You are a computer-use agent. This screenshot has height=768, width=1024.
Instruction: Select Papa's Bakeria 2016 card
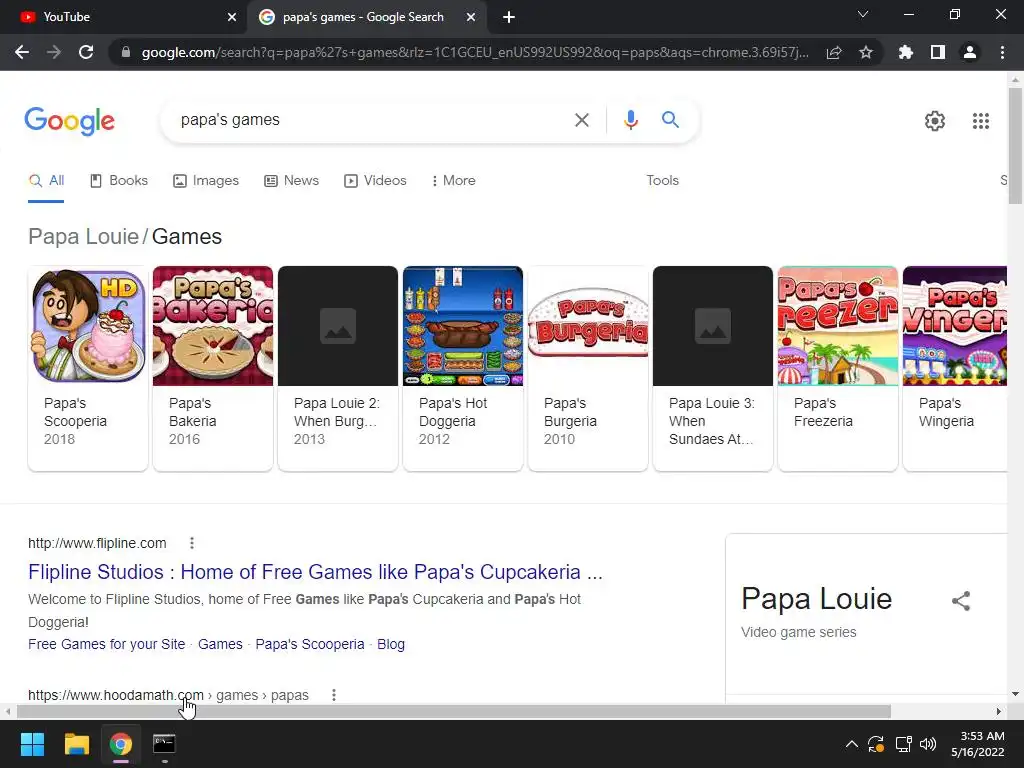(x=213, y=368)
